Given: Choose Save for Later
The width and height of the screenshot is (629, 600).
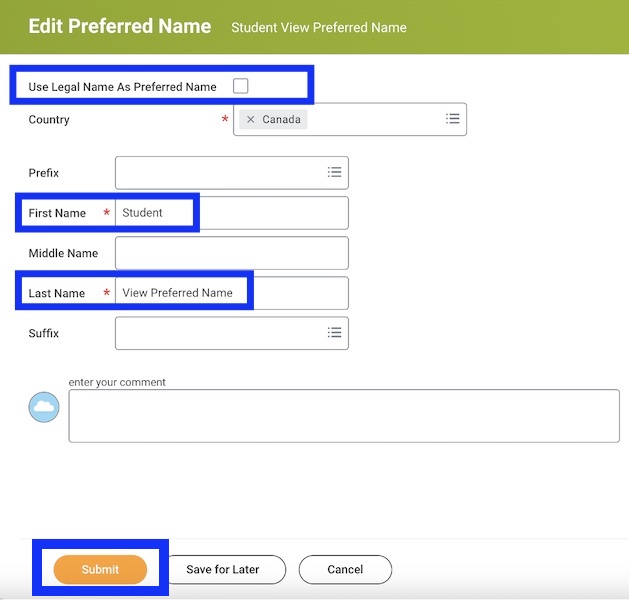Looking at the screenshot, I should [223, 569].
